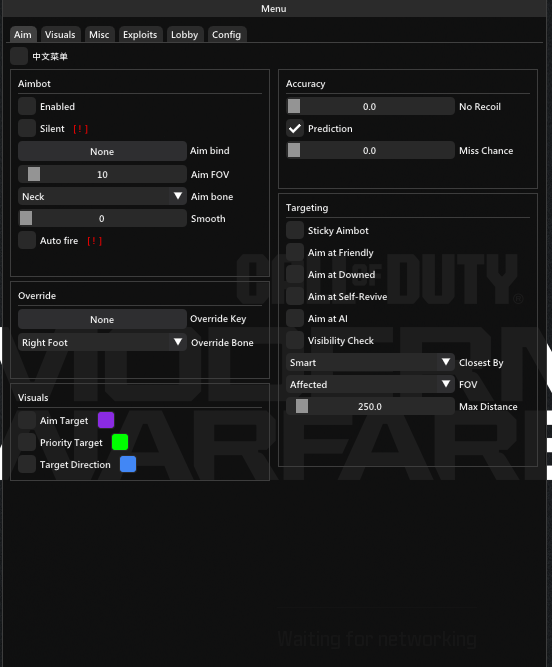The image size is (552, 667).
Task: Expand the FOV Affected dropdown
Action: coord(370,385)
